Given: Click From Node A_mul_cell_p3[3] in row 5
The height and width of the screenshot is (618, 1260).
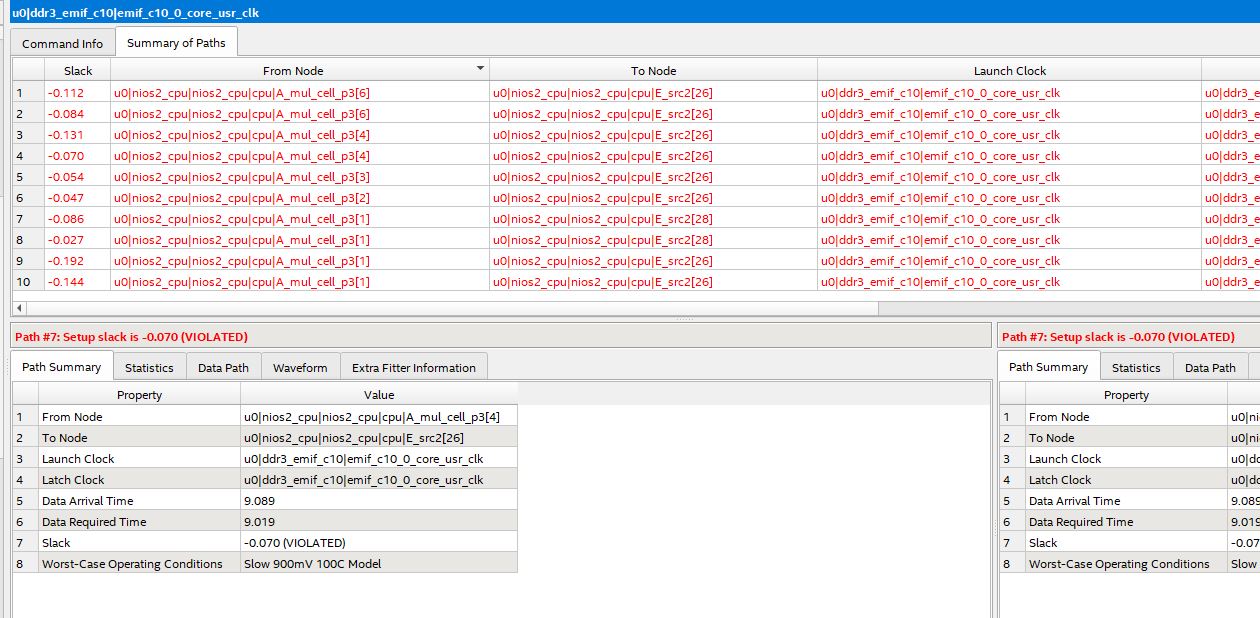Looking at the screenshot, I should (x=300, y=176).
